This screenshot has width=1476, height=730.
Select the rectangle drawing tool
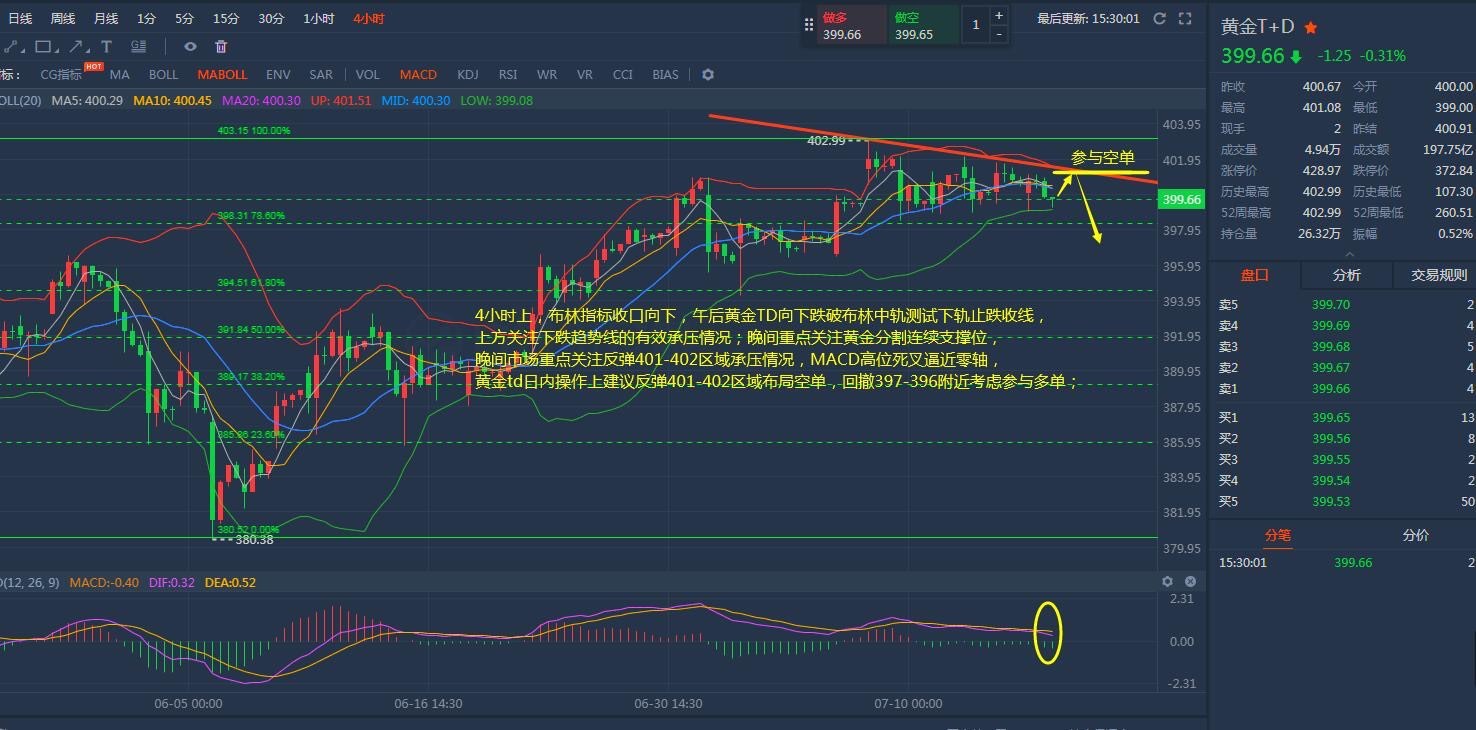44,46
